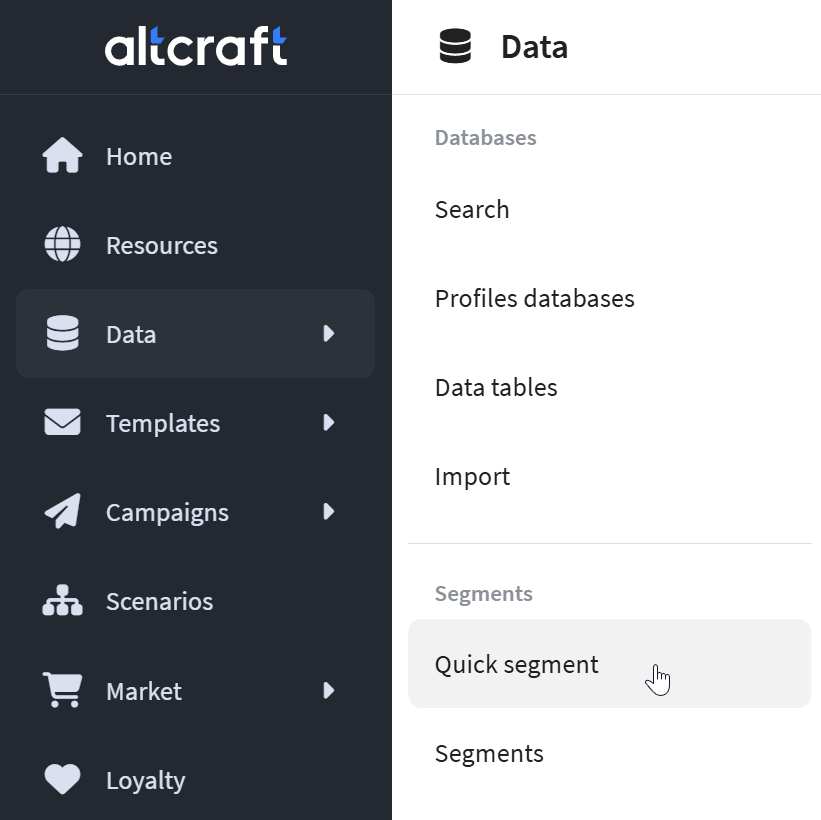Expand the Campaigns submenu arrow
The image size is (821, 820).
pos(328,511)
